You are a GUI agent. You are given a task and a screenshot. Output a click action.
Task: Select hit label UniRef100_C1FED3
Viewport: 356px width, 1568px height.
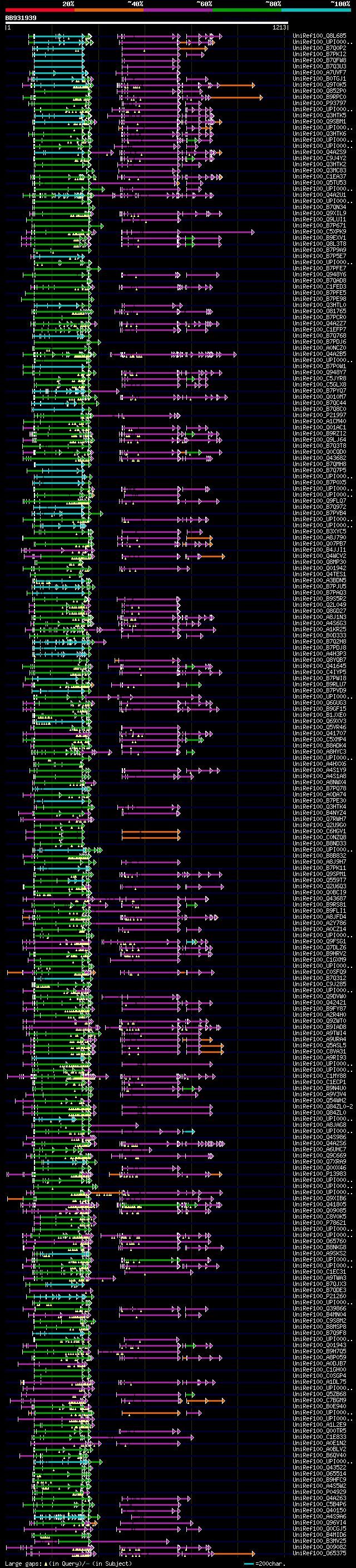(x=319, y=286)
